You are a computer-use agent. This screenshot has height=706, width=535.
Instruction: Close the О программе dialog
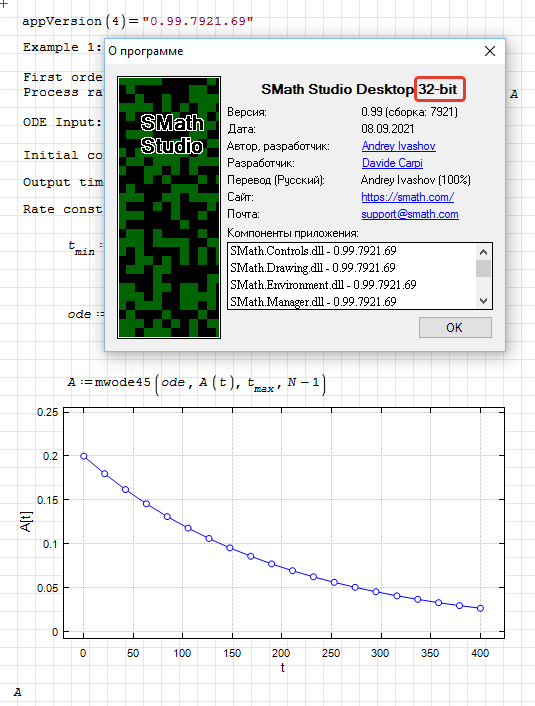coord(490,51)
